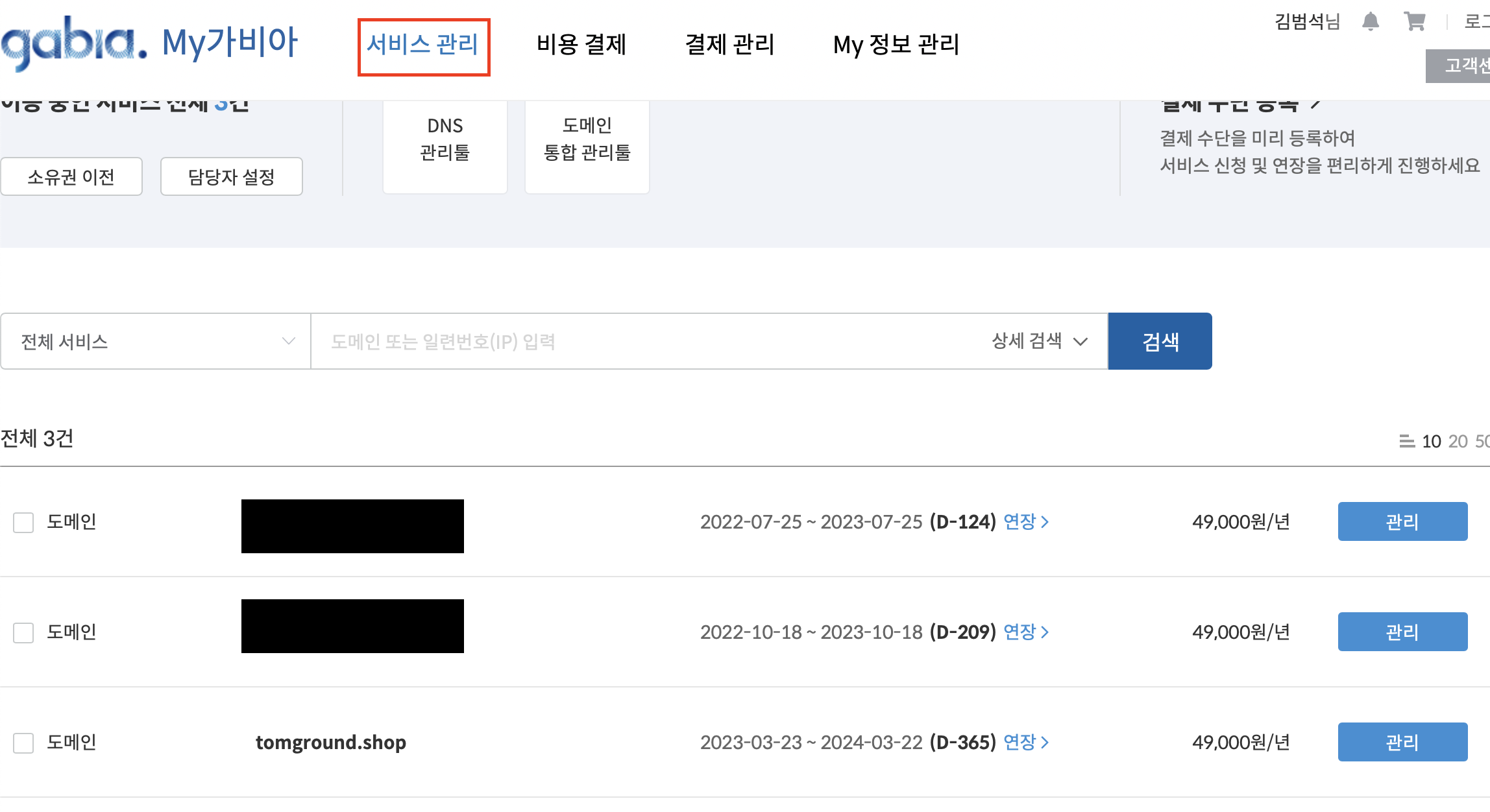The width and height of the screenshot is (1490, 812).
Task: Click the 소유권 이전 button
Action: pyautogui.click(x=71, y=176)
